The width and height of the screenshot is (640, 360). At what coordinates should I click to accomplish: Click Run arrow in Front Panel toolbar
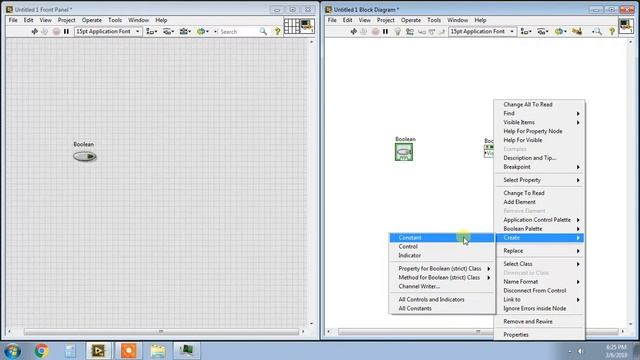(34, 31)
